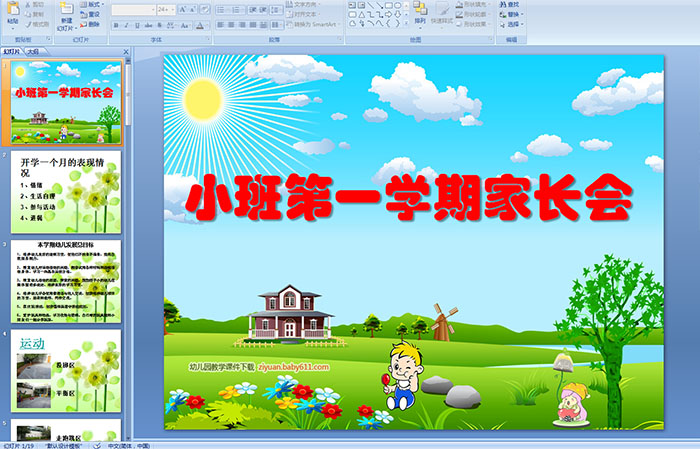The height and width of the screenshot is (449, 700).
Task: Click the Reset (重设) slide button
Action: click(89, 14)
